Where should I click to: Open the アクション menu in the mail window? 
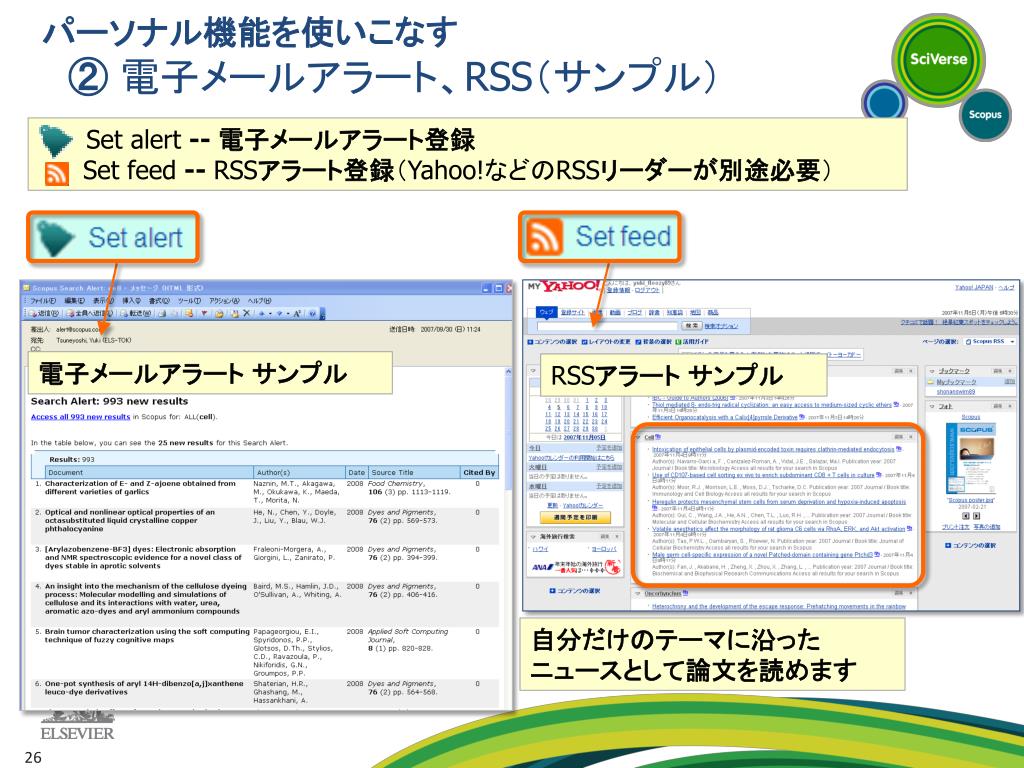tap(224, 300)
